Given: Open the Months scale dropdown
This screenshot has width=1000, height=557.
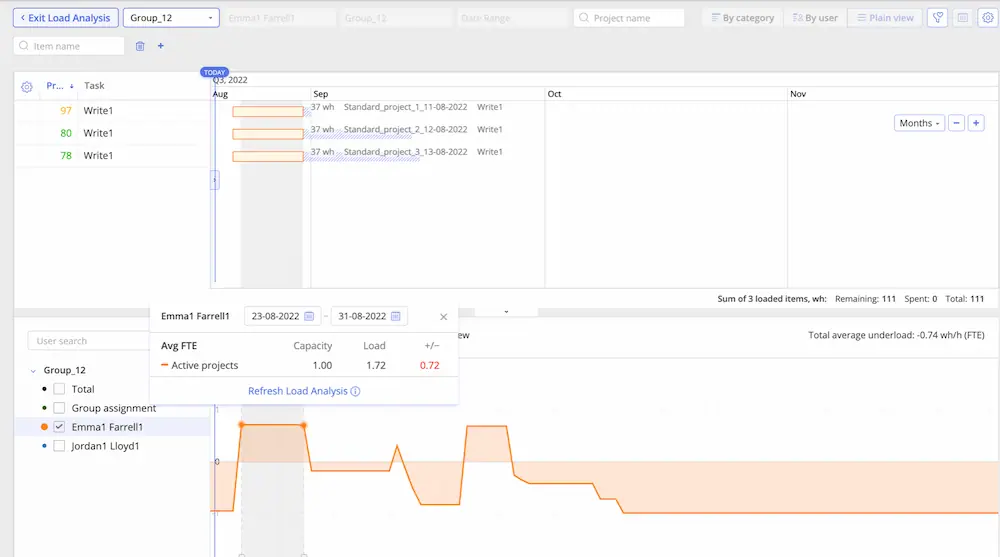Looking at the screenshot, I should point(919,123).
